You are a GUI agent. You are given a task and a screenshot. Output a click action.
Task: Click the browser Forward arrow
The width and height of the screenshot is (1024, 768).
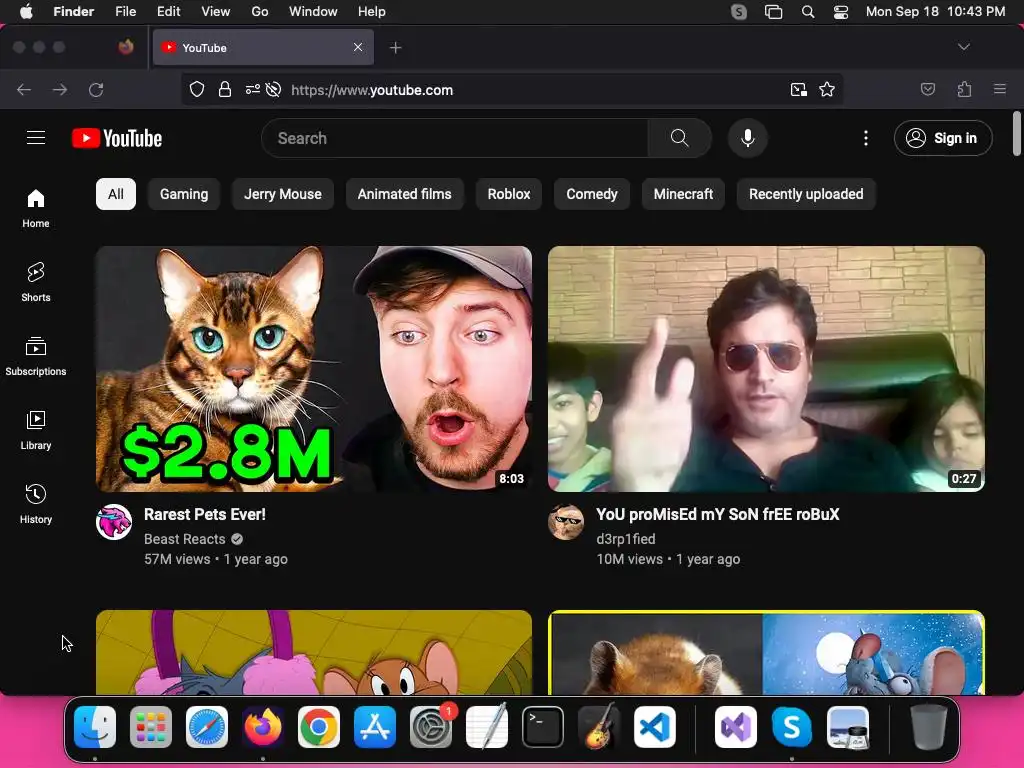(60, 89)
